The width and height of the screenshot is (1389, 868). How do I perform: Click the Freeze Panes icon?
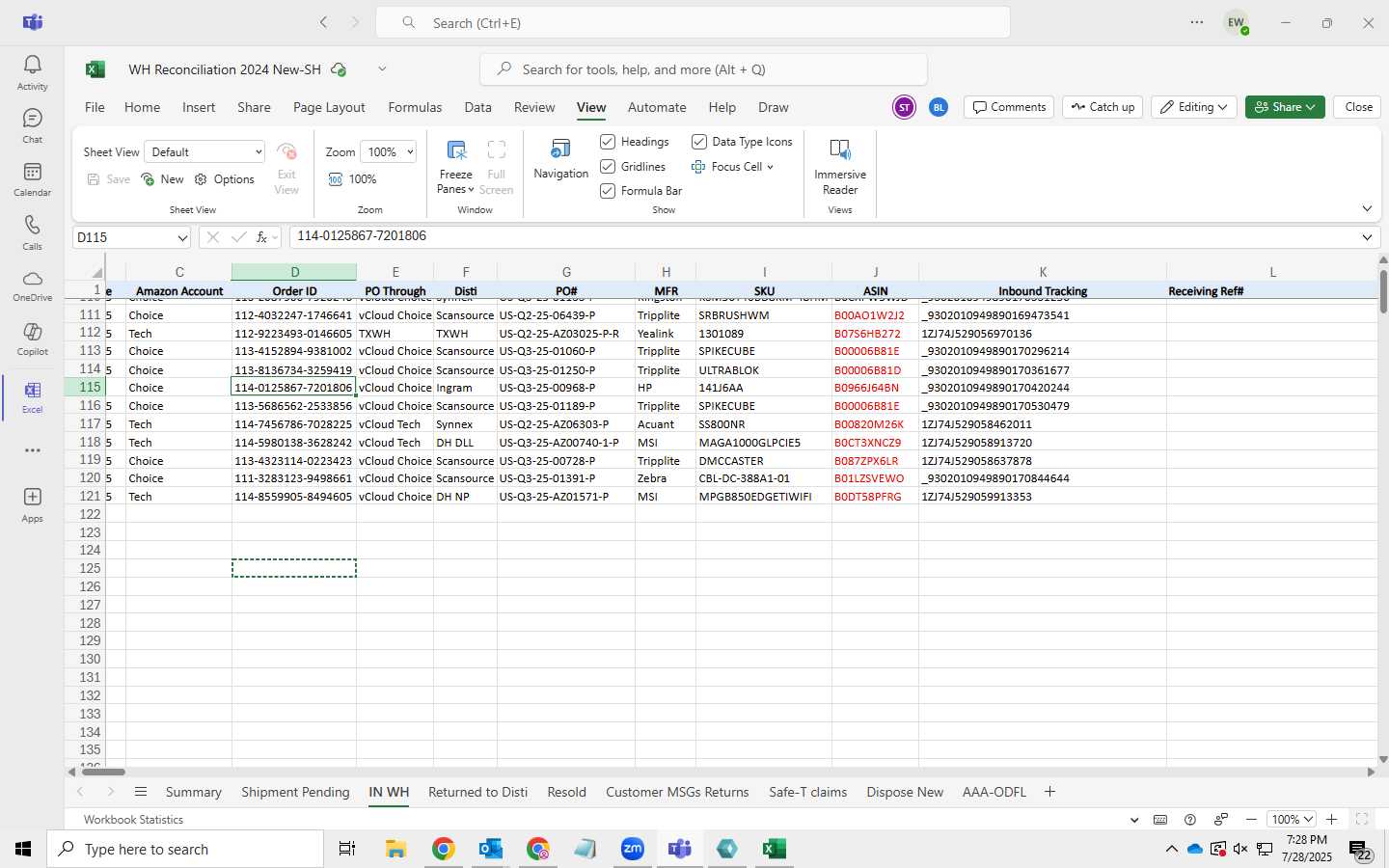tap(456, 149)
